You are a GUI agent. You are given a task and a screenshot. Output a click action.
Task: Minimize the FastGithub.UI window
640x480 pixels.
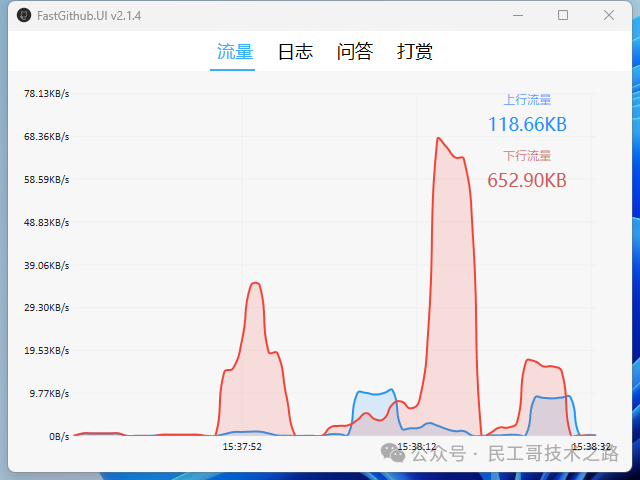click(518, 16)
